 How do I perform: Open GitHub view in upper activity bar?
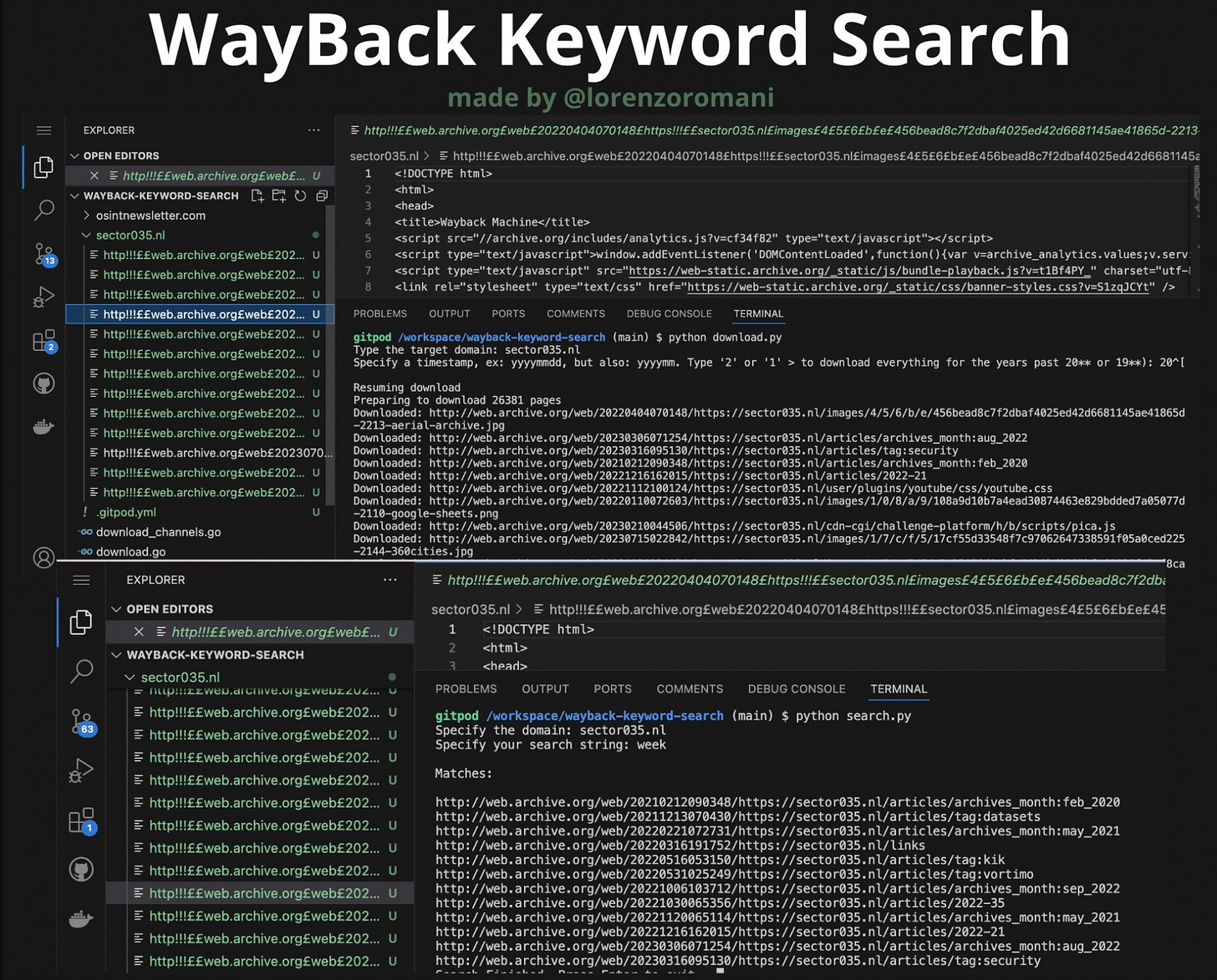(43, 383)
